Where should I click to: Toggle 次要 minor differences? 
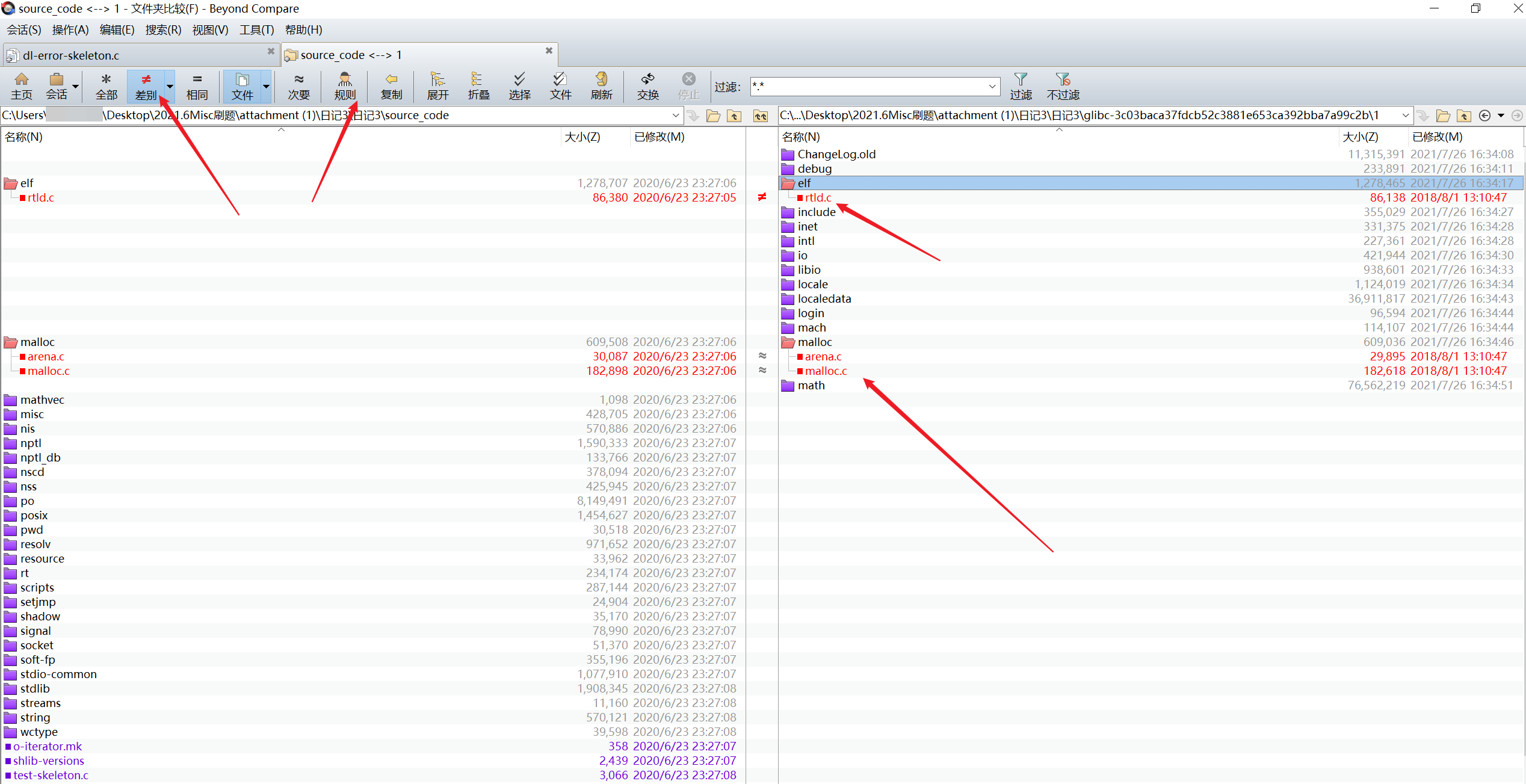(299, 86)
